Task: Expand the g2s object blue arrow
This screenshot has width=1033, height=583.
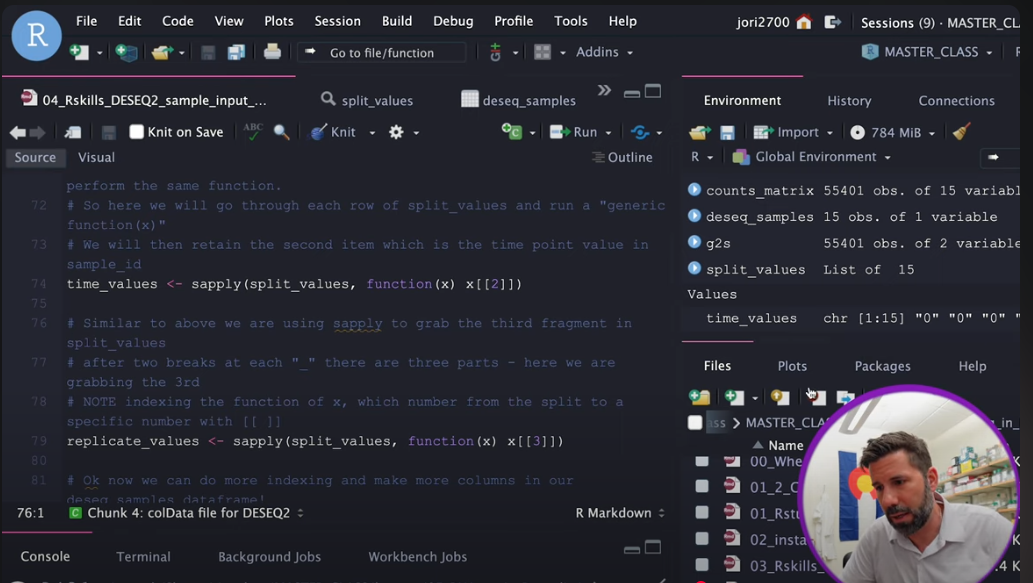Action: (x=694, y=242)
